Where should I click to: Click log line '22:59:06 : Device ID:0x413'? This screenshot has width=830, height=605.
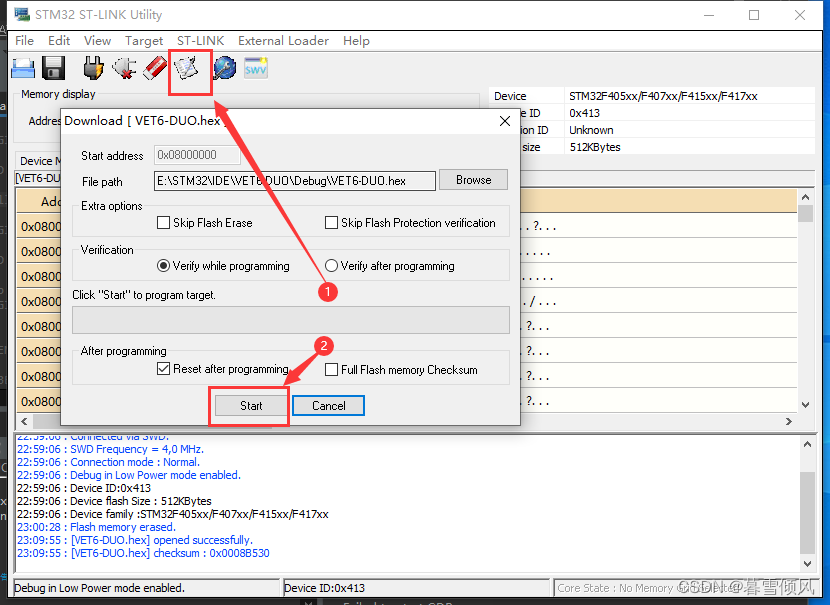[84, 488]
